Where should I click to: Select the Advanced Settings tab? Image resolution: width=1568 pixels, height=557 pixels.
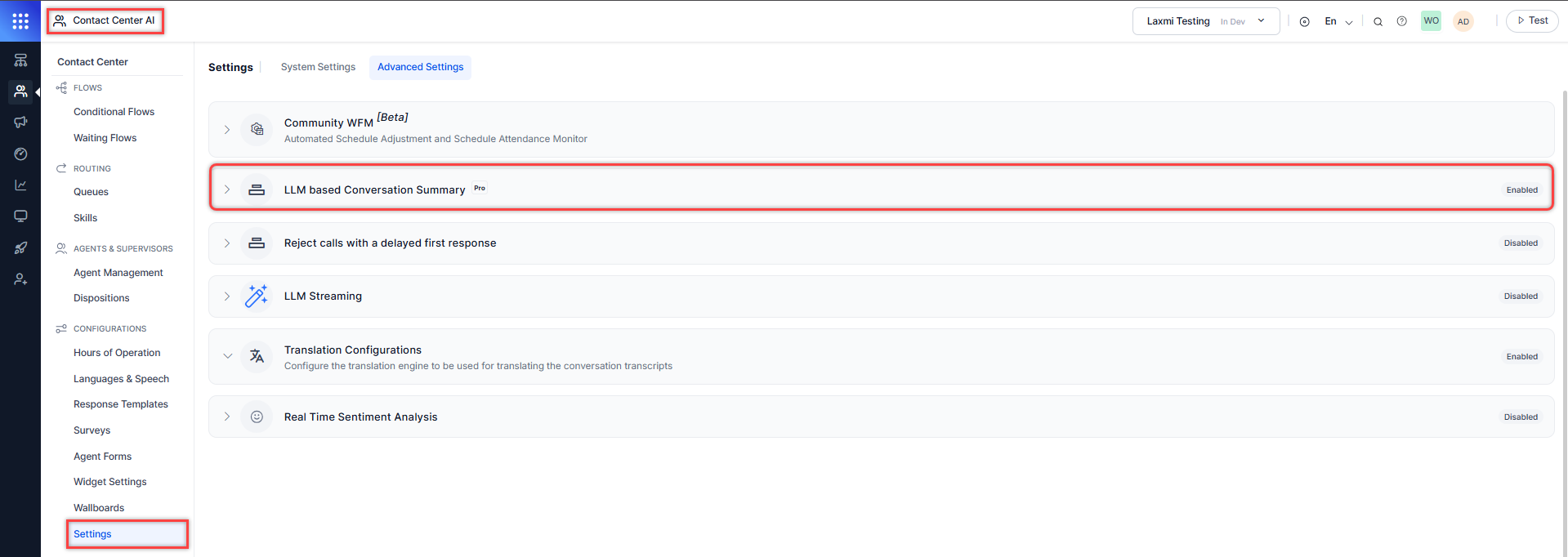pyautogui.click(x=420, y=67)
